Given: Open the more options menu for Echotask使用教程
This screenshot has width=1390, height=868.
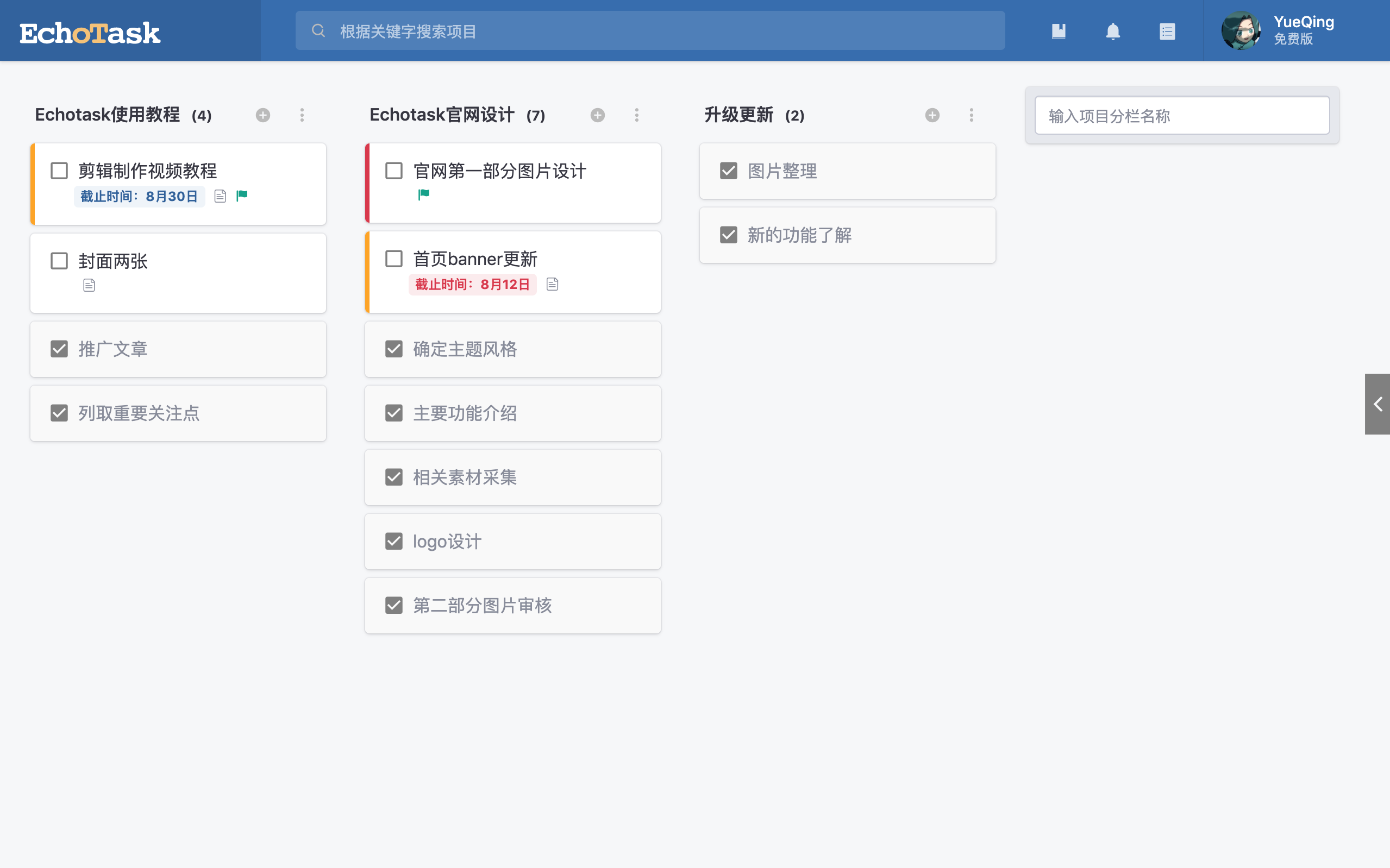Looking at the screenshot, I should 302,115.
